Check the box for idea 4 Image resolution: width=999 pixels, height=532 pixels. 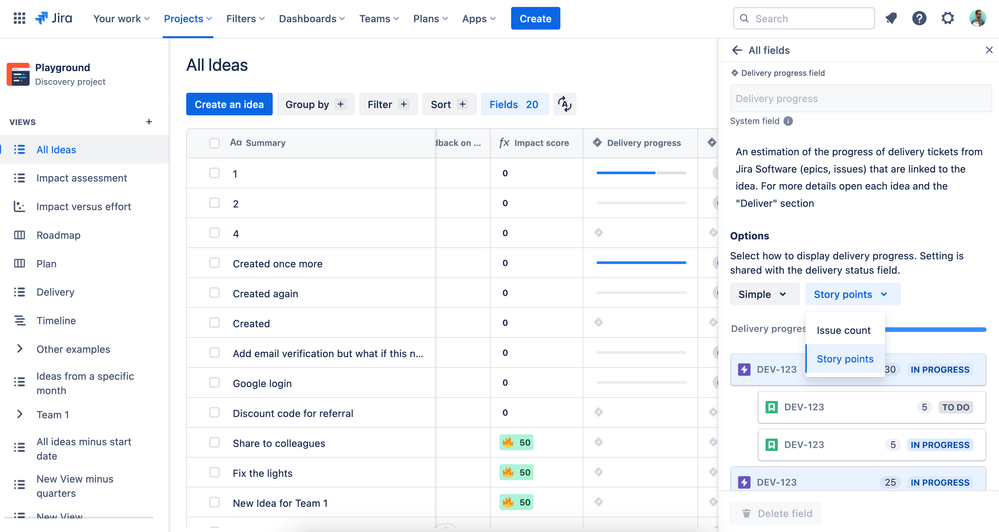(x=214, y=233)
